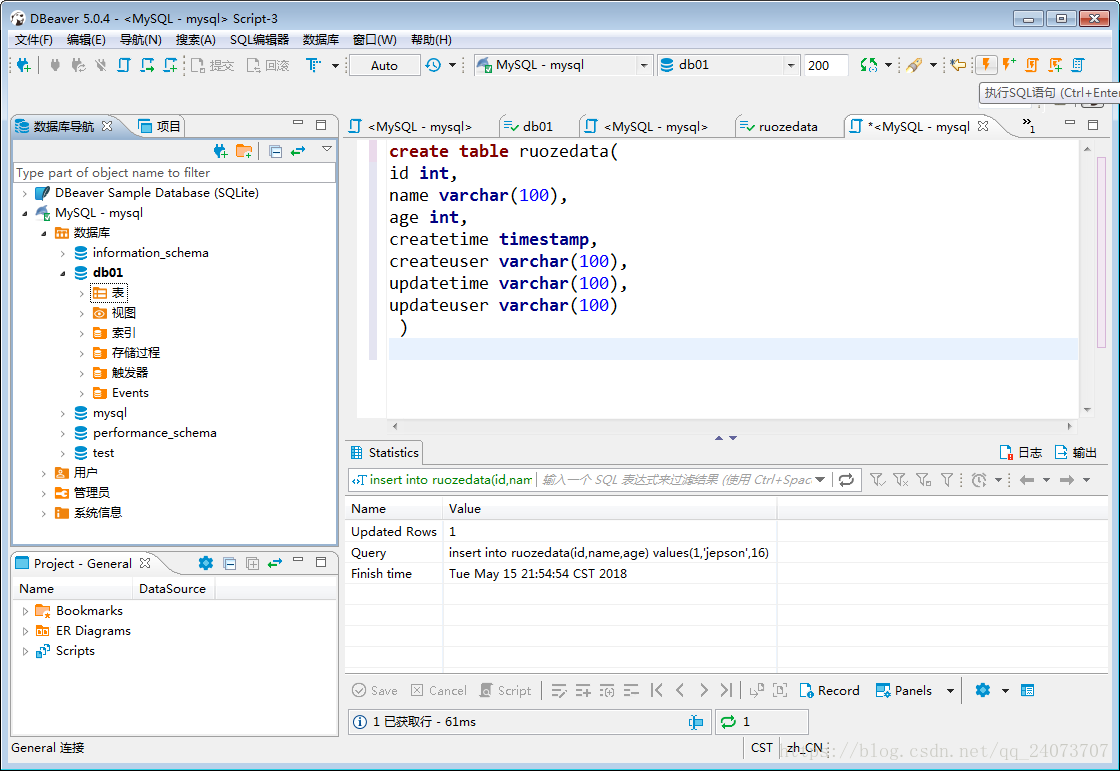Click new folder icon in database navigator toolbar

pos(244,151)
